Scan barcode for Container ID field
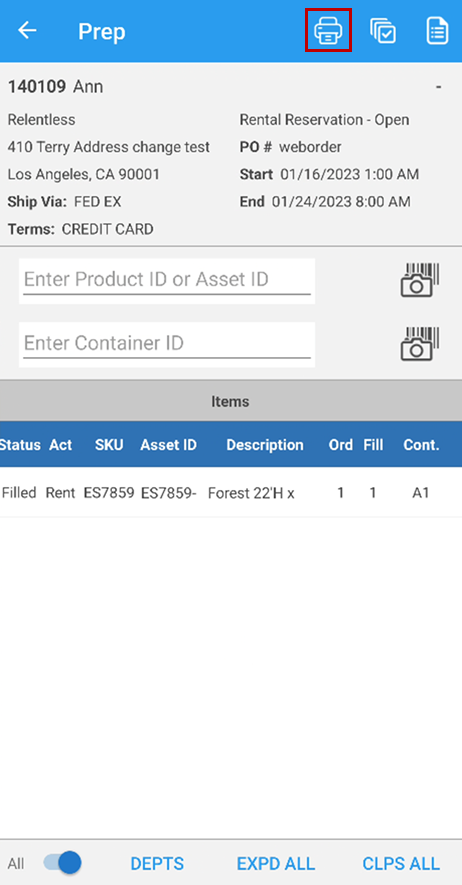The width and height of the screenshot is (462, 885). click(420, 344)
